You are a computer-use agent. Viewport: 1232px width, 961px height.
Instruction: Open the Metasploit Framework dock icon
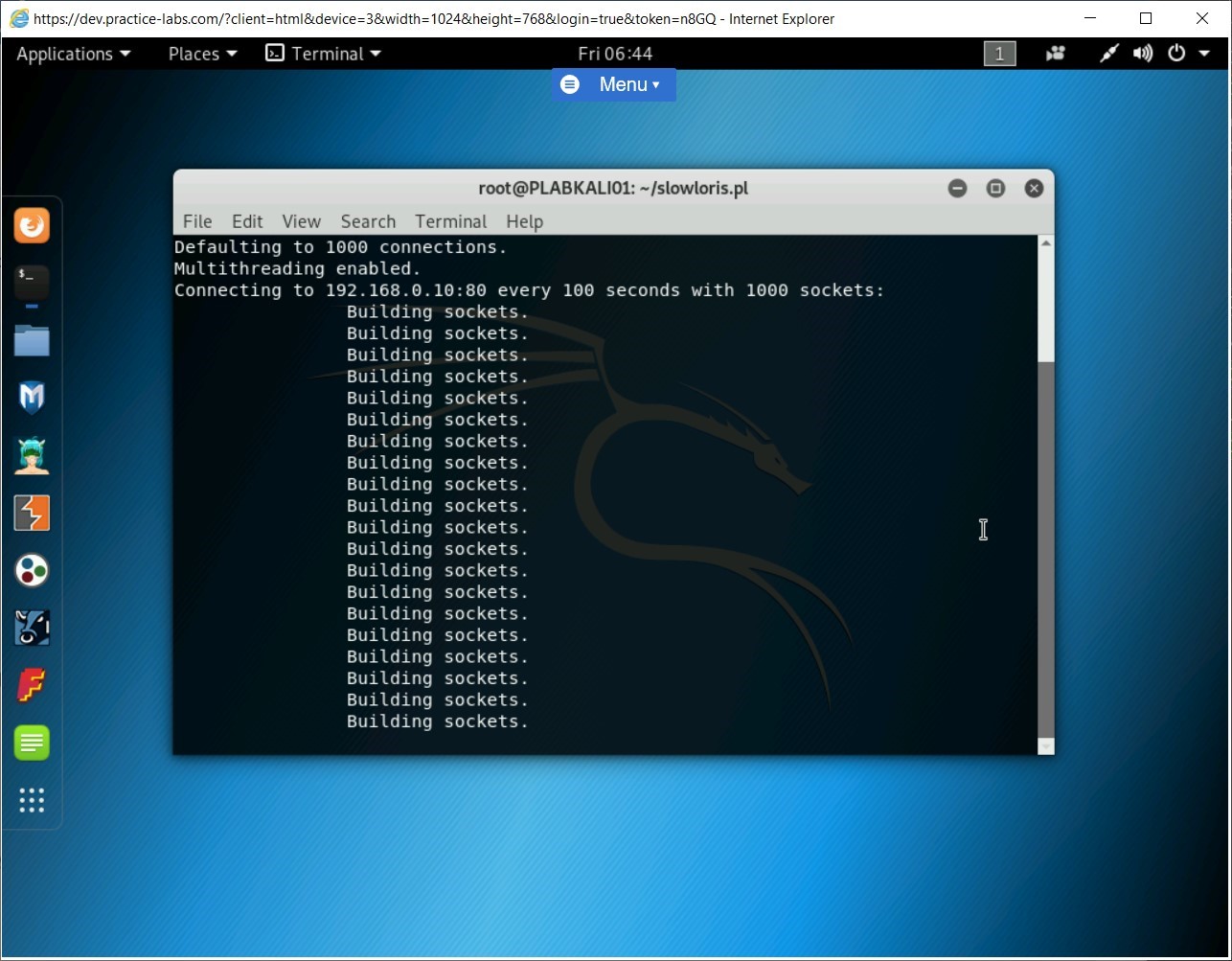point(32,398)
